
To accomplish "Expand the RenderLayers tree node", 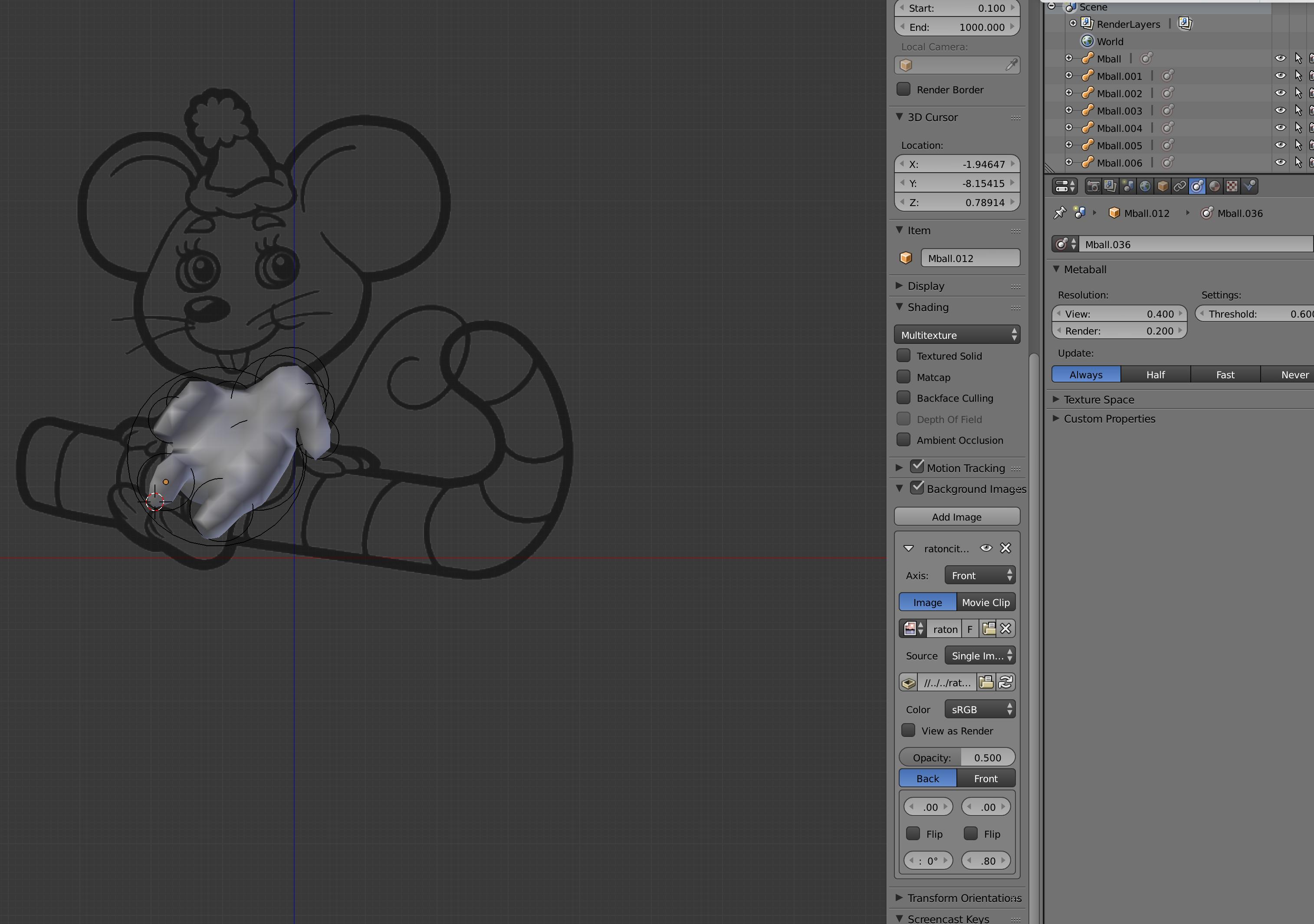I will pos(1073,23).
